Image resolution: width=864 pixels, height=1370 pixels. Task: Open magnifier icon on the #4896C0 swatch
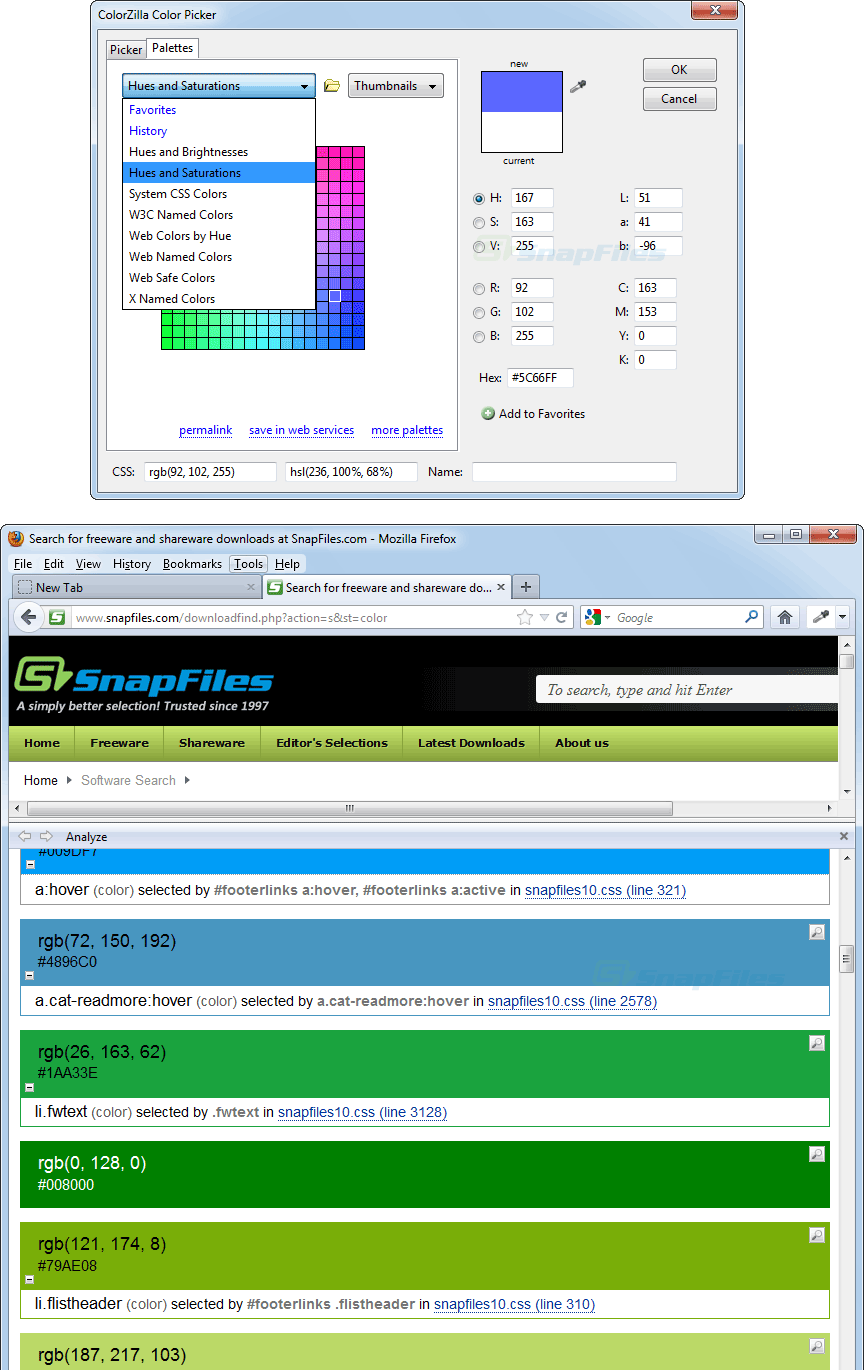tap(817, 932)
